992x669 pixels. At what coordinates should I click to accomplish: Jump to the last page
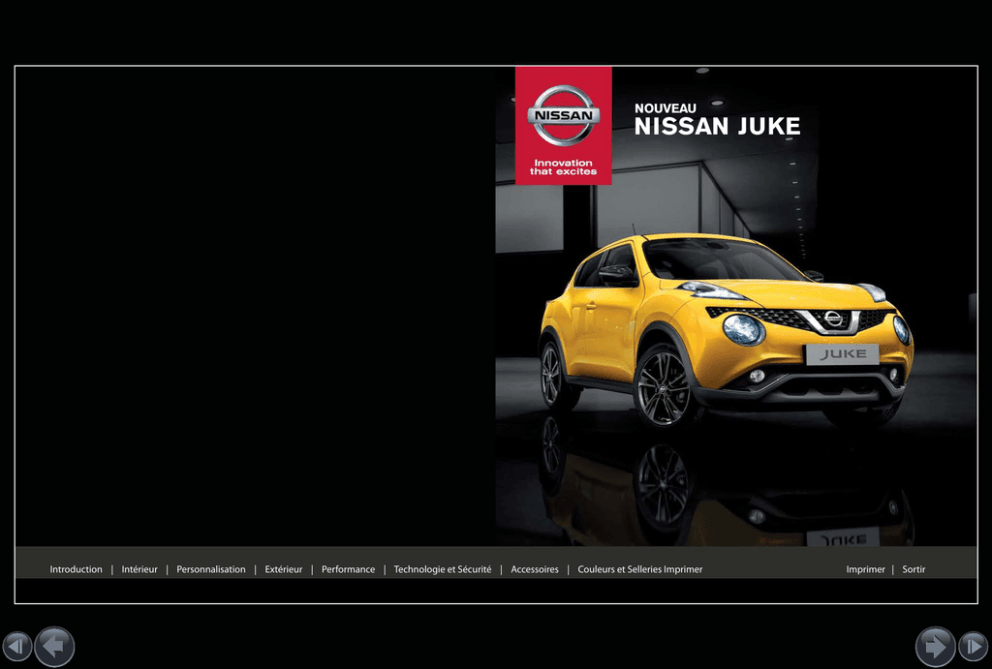tap(973, 646)
